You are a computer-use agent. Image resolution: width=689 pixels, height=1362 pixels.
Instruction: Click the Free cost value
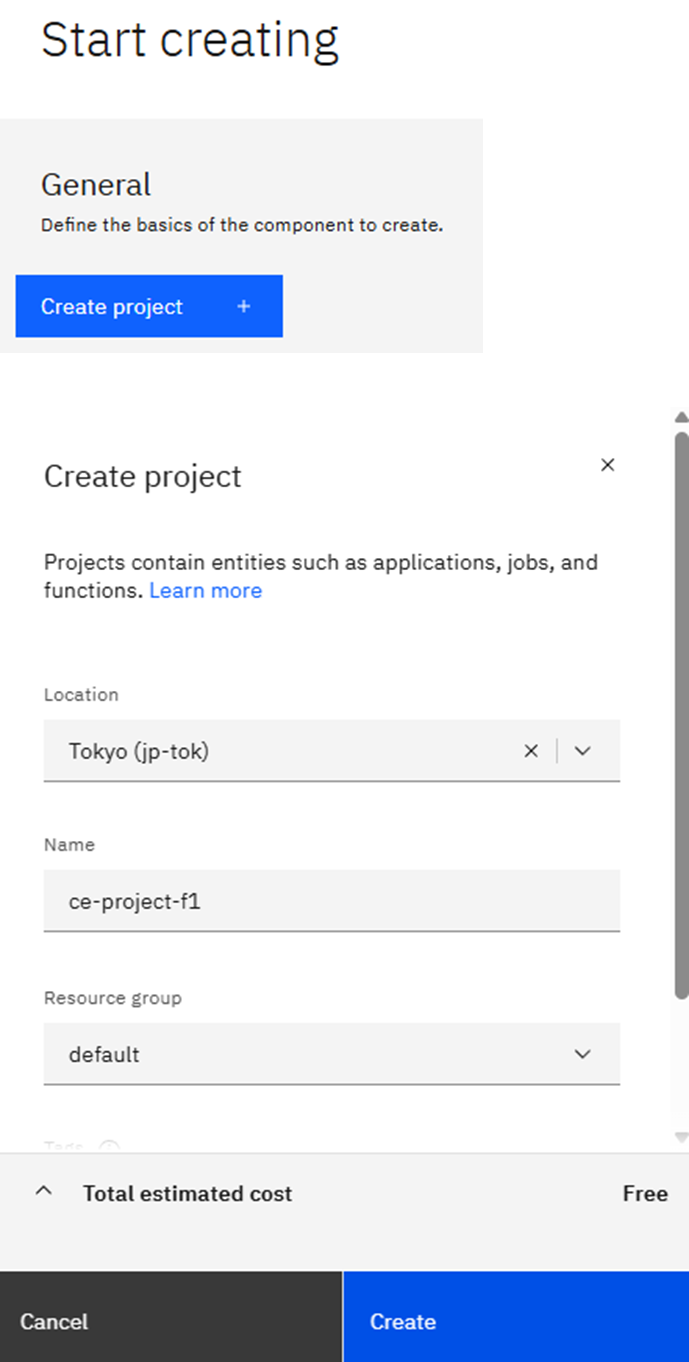[645, 1193]
